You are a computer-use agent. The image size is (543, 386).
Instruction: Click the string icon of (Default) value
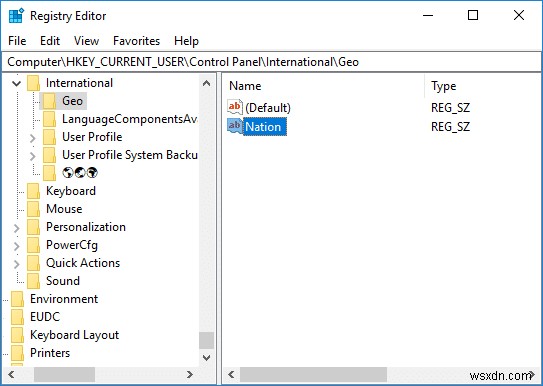tap(234, 107)
